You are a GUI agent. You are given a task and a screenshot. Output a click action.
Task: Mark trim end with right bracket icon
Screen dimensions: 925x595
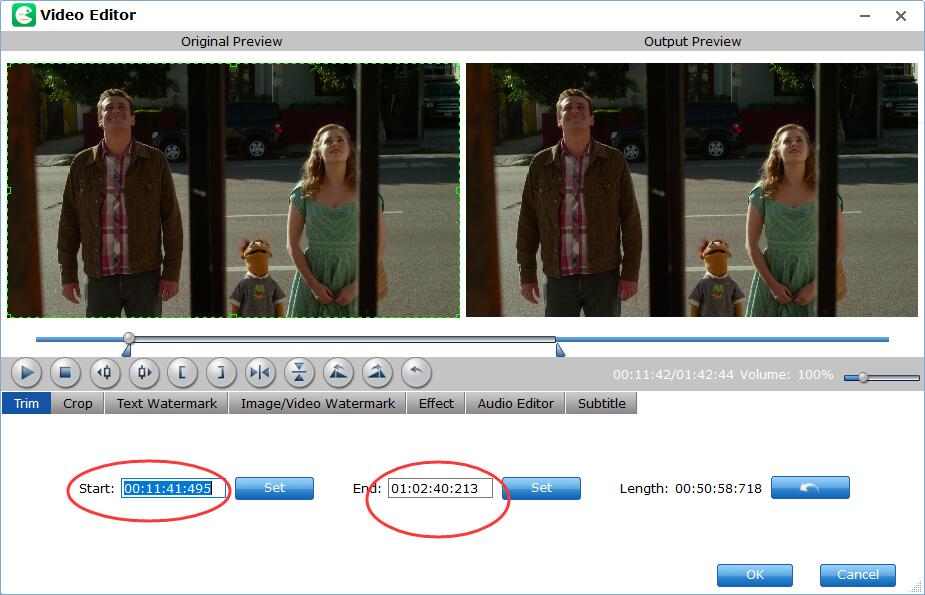click(221, 373)
